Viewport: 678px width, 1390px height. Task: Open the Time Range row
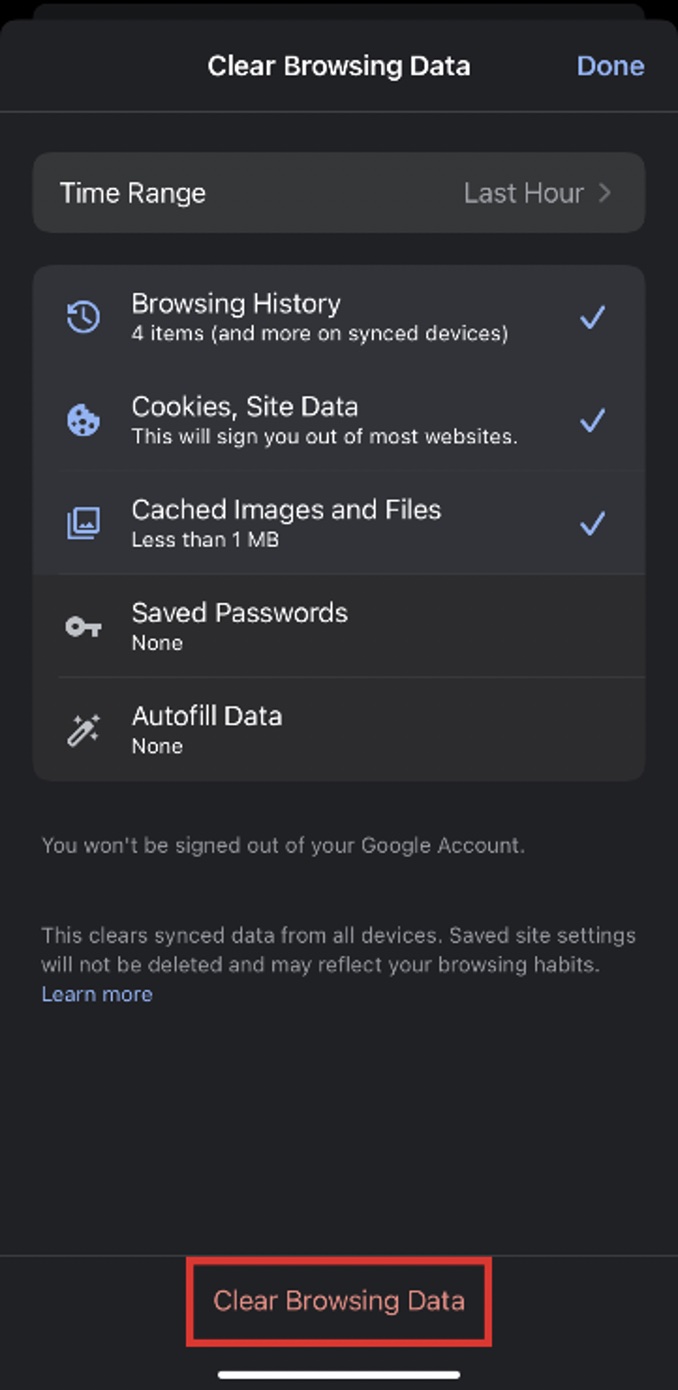[133, 193]
